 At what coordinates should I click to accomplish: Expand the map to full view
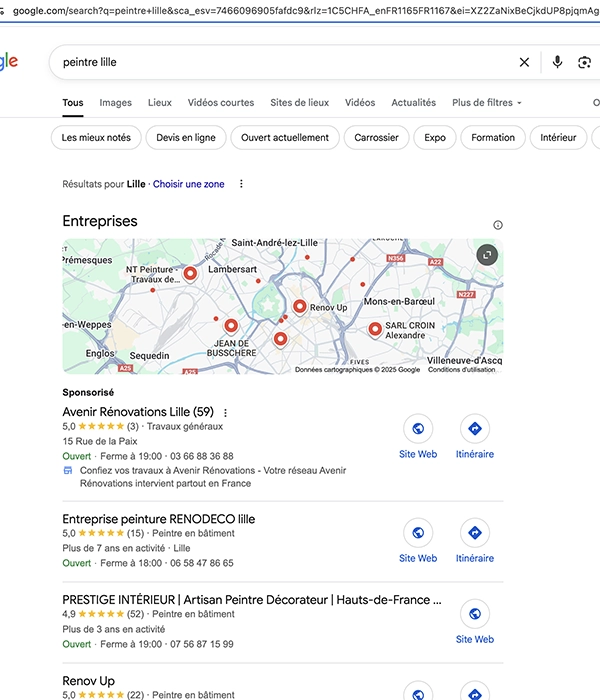pyautogui.click(x=487, y=255)
